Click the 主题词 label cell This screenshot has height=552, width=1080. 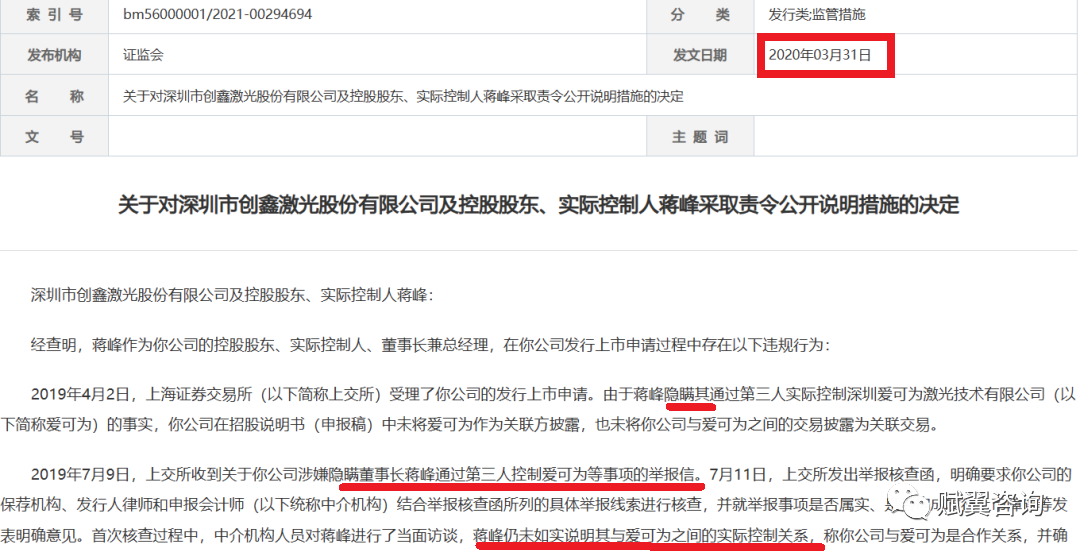coord(700,136)
